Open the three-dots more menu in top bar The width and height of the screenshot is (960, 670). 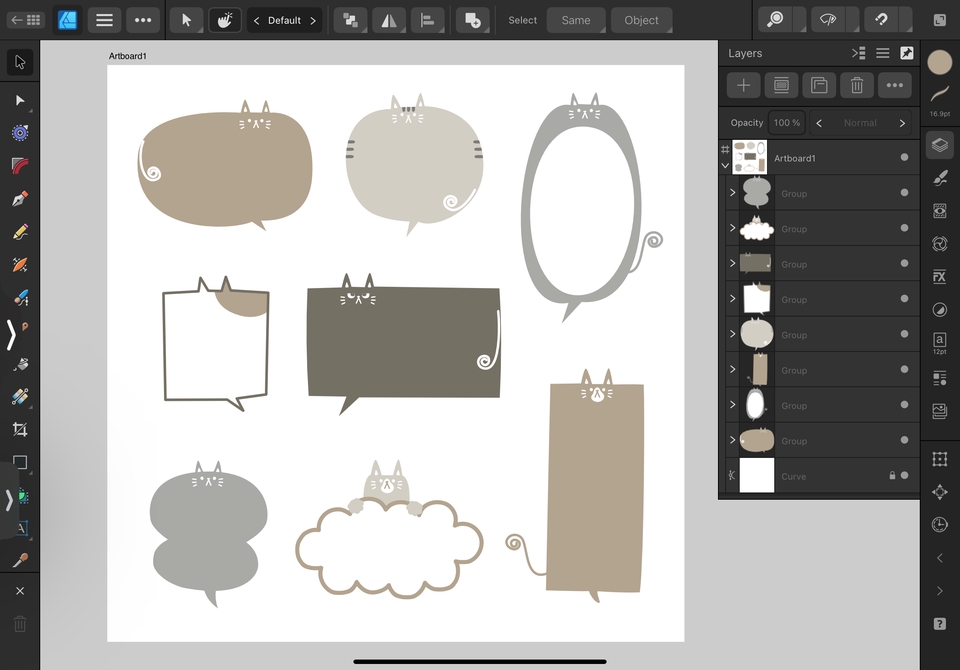point(143,20)
